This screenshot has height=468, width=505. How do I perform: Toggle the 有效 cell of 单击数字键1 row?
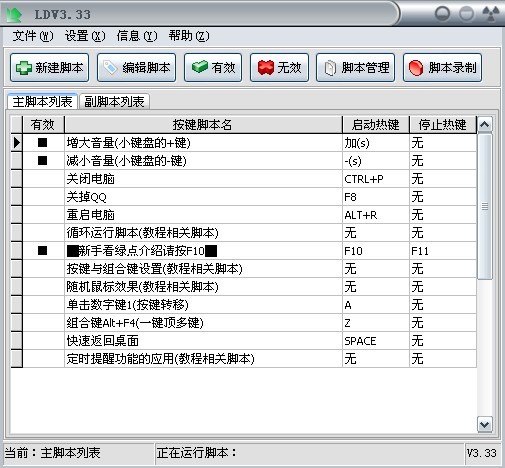[x=43, y=305]
